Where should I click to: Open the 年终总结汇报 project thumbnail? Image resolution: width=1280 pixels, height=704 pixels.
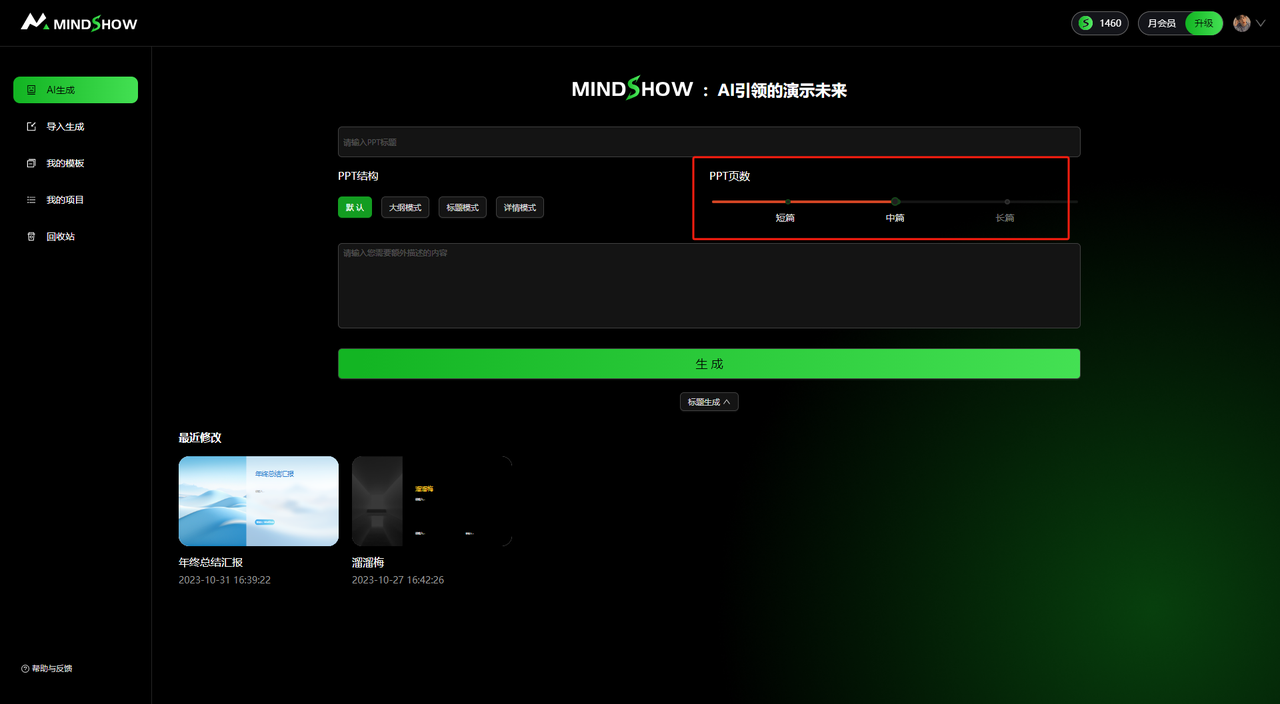click(x=258, y=501)
